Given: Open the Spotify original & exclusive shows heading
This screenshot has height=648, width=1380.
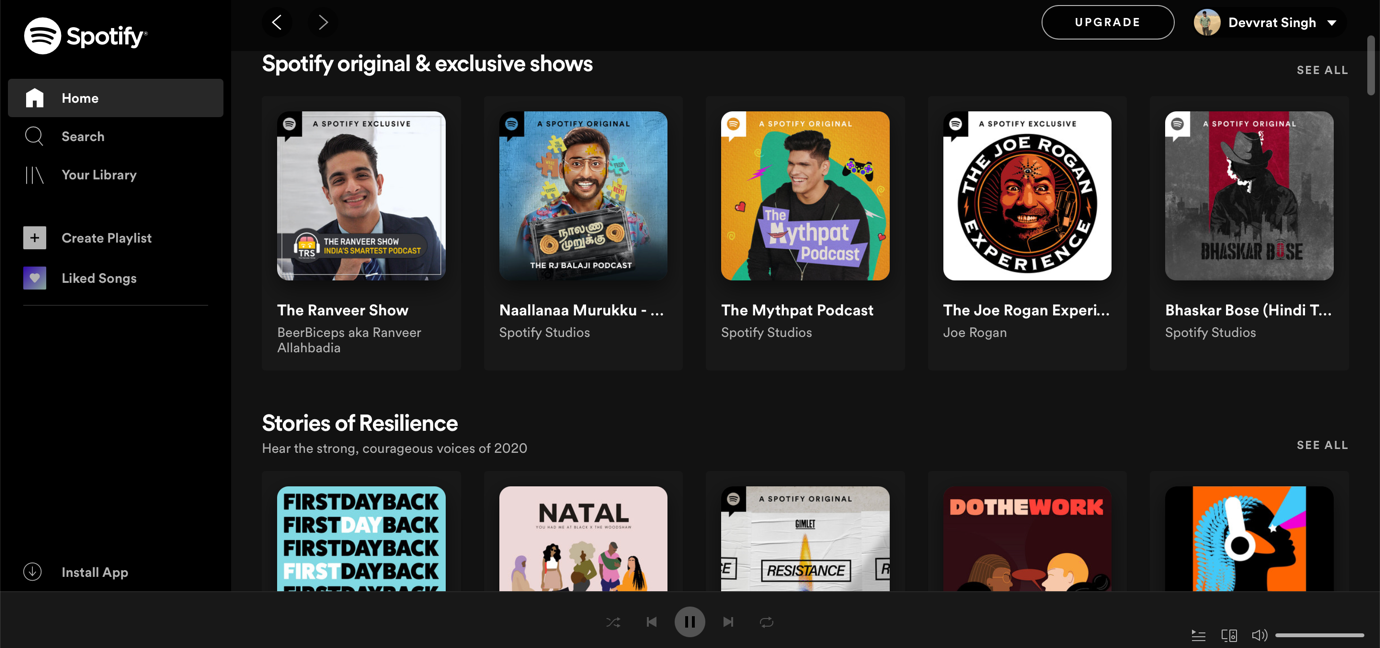Looking at the screenshot, I should [427, 64].
